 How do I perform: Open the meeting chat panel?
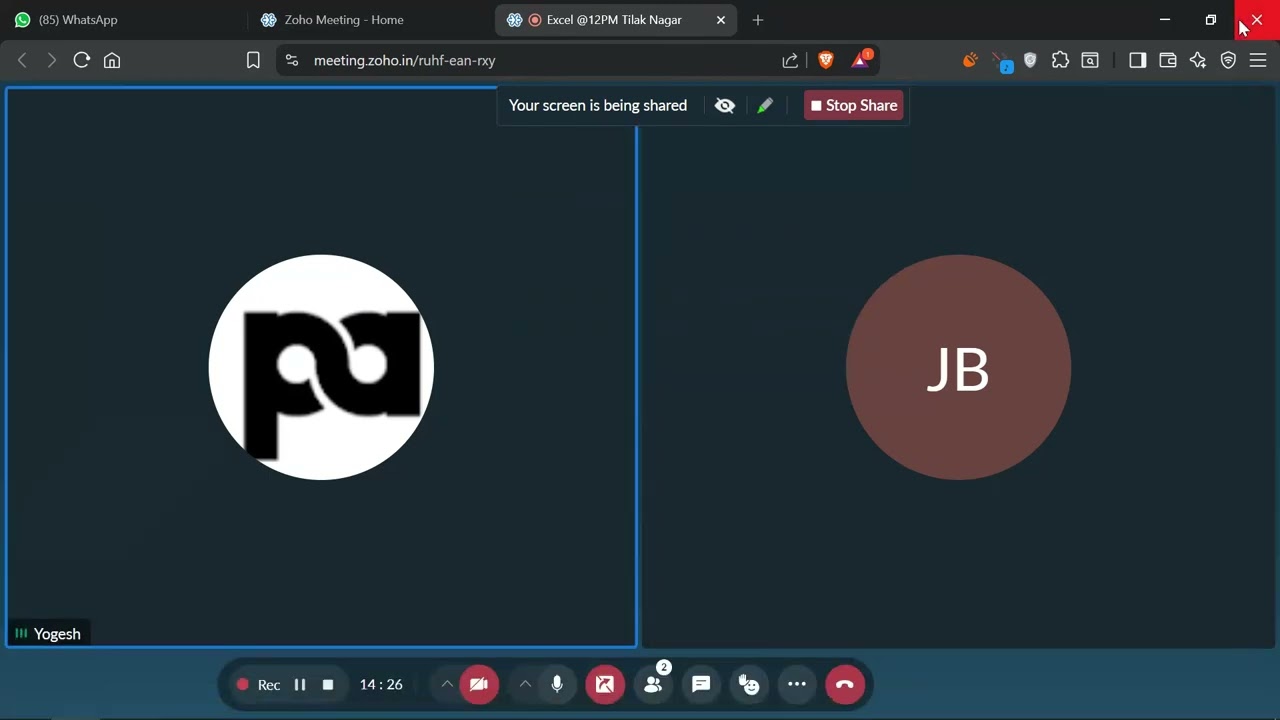tap(701, 685)
